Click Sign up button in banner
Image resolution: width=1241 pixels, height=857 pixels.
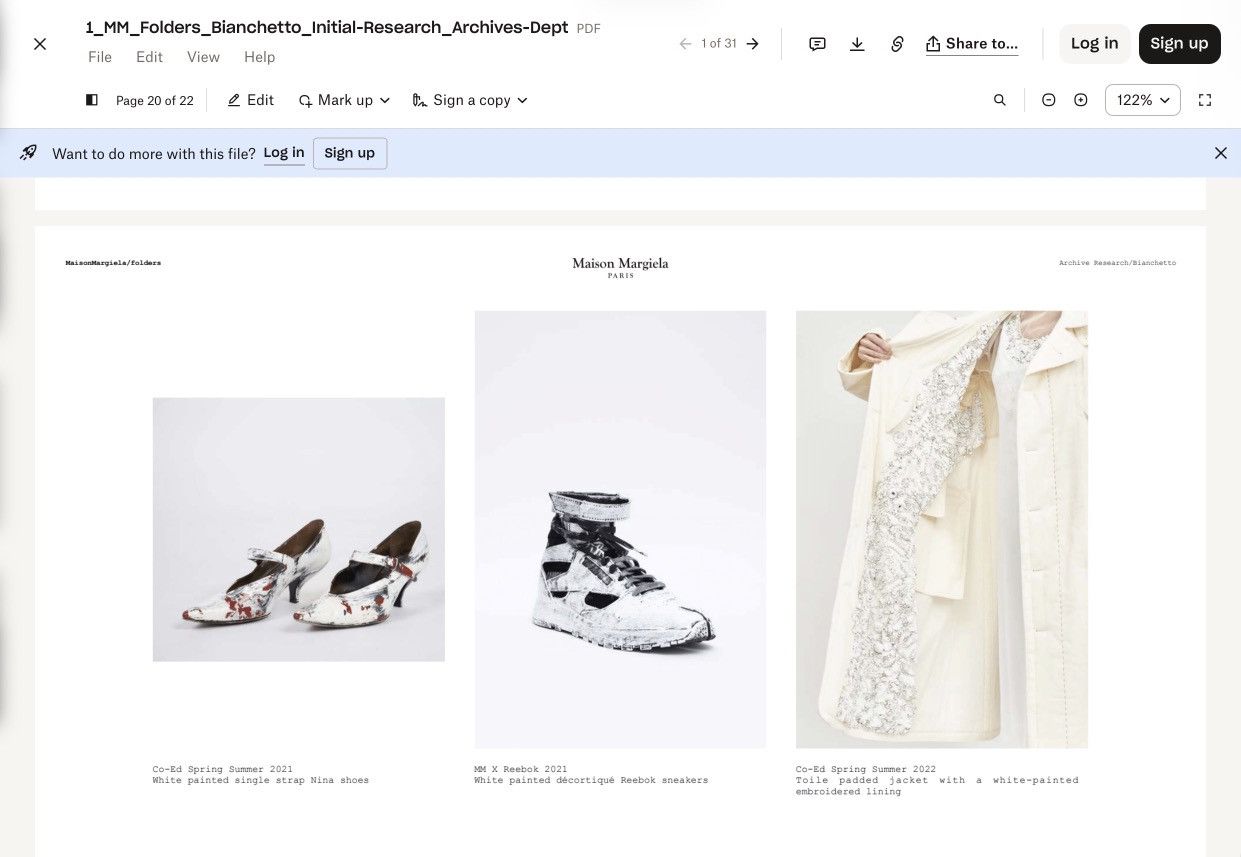click(350, 153)
